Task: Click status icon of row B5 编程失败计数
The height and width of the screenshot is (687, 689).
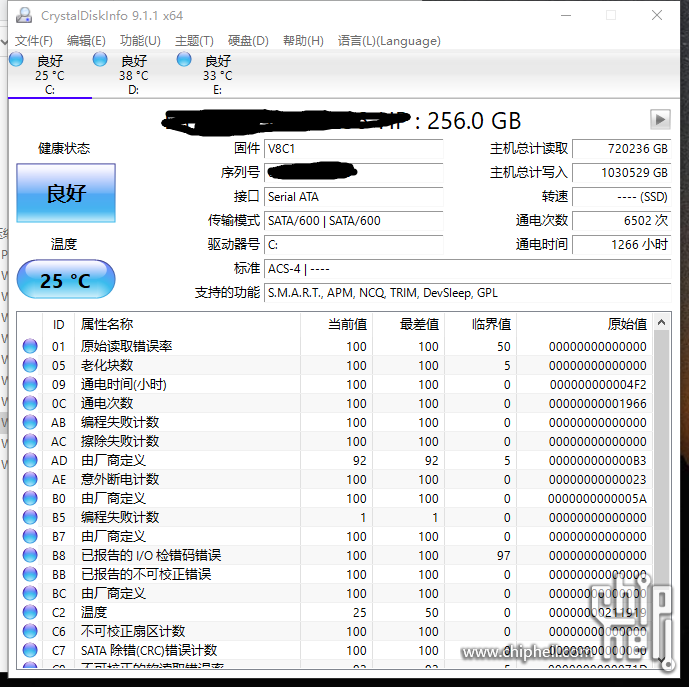Action: [30, 517]
